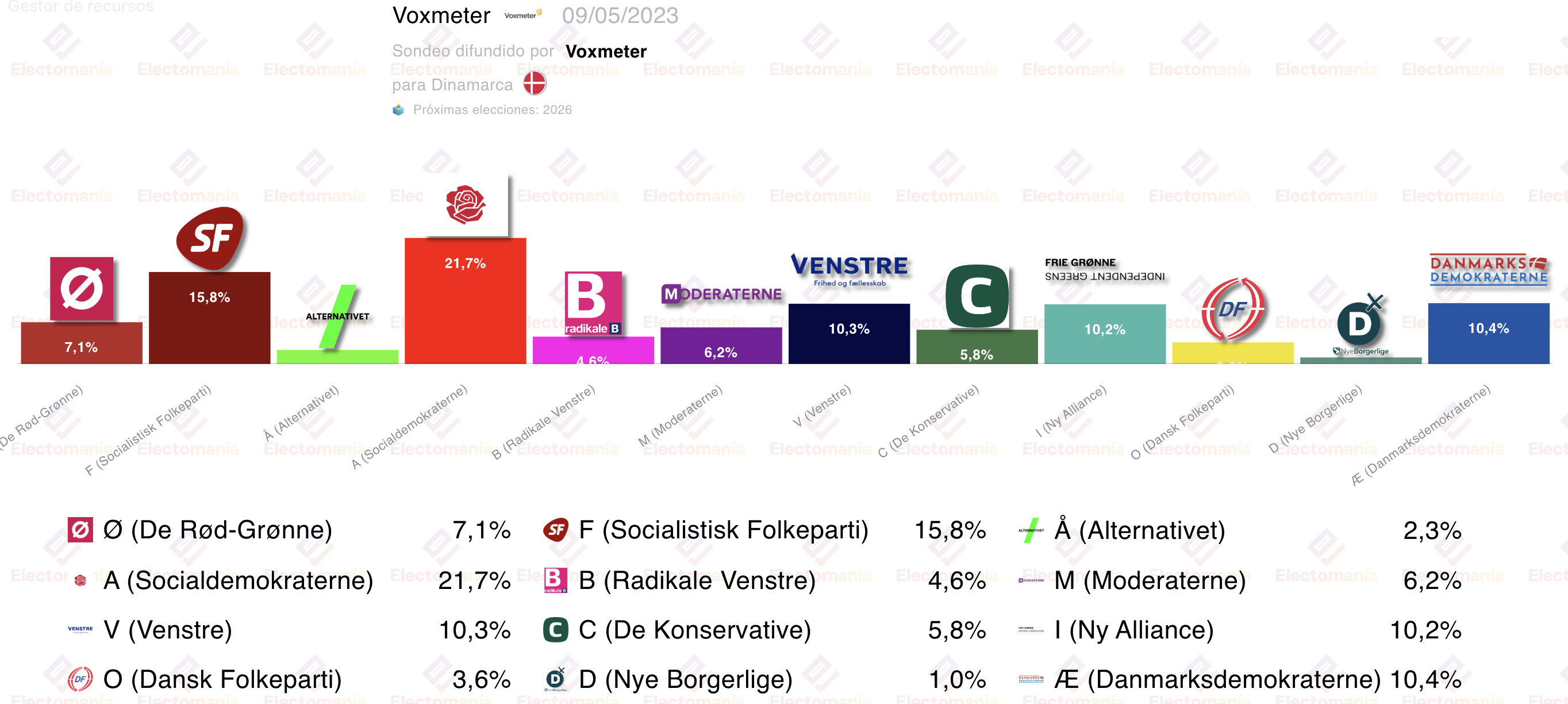1568x704 pixels.
Task: Click the Voxmeter bold source name
Action: (606, 51)
